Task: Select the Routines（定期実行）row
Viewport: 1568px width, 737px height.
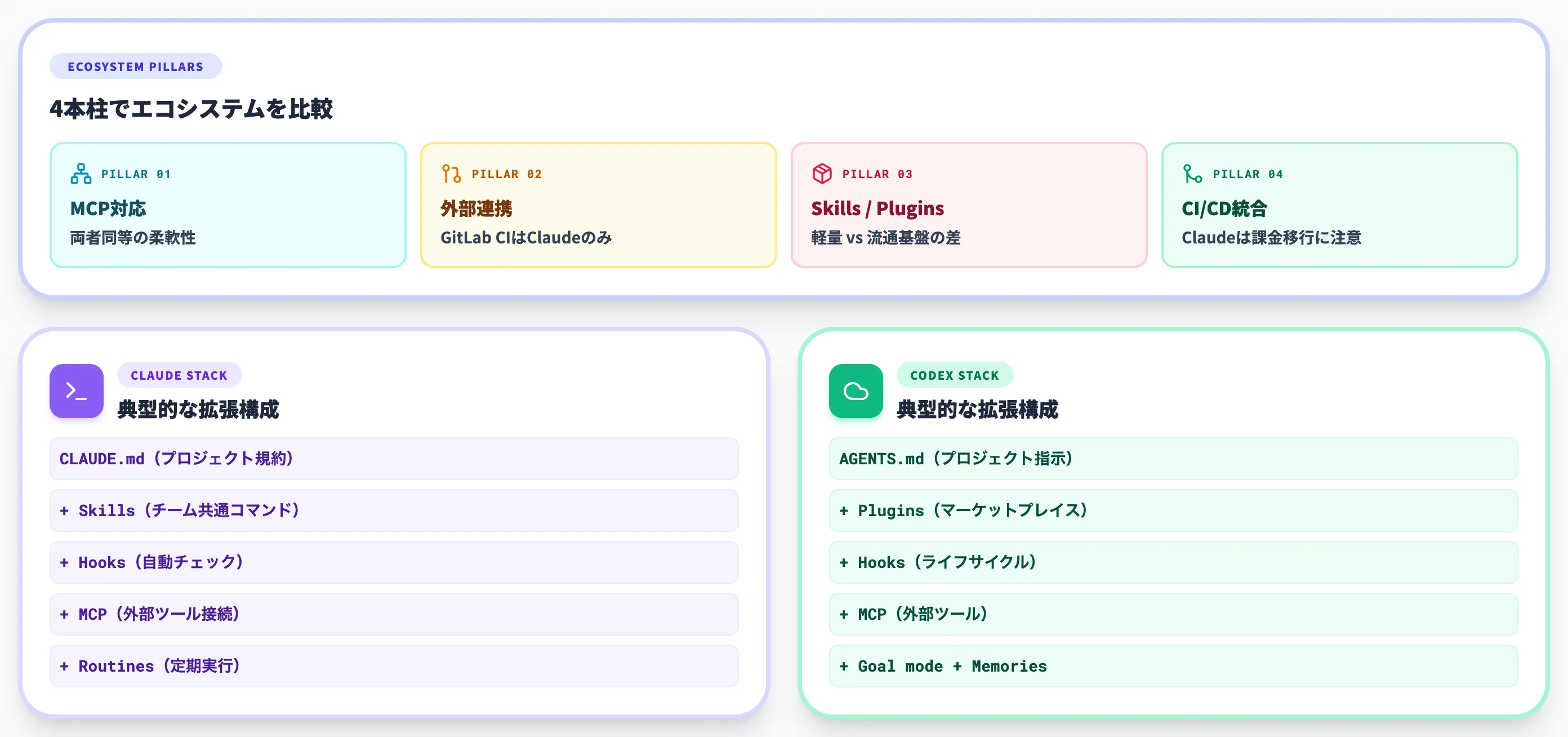Action: click(394, 666)
